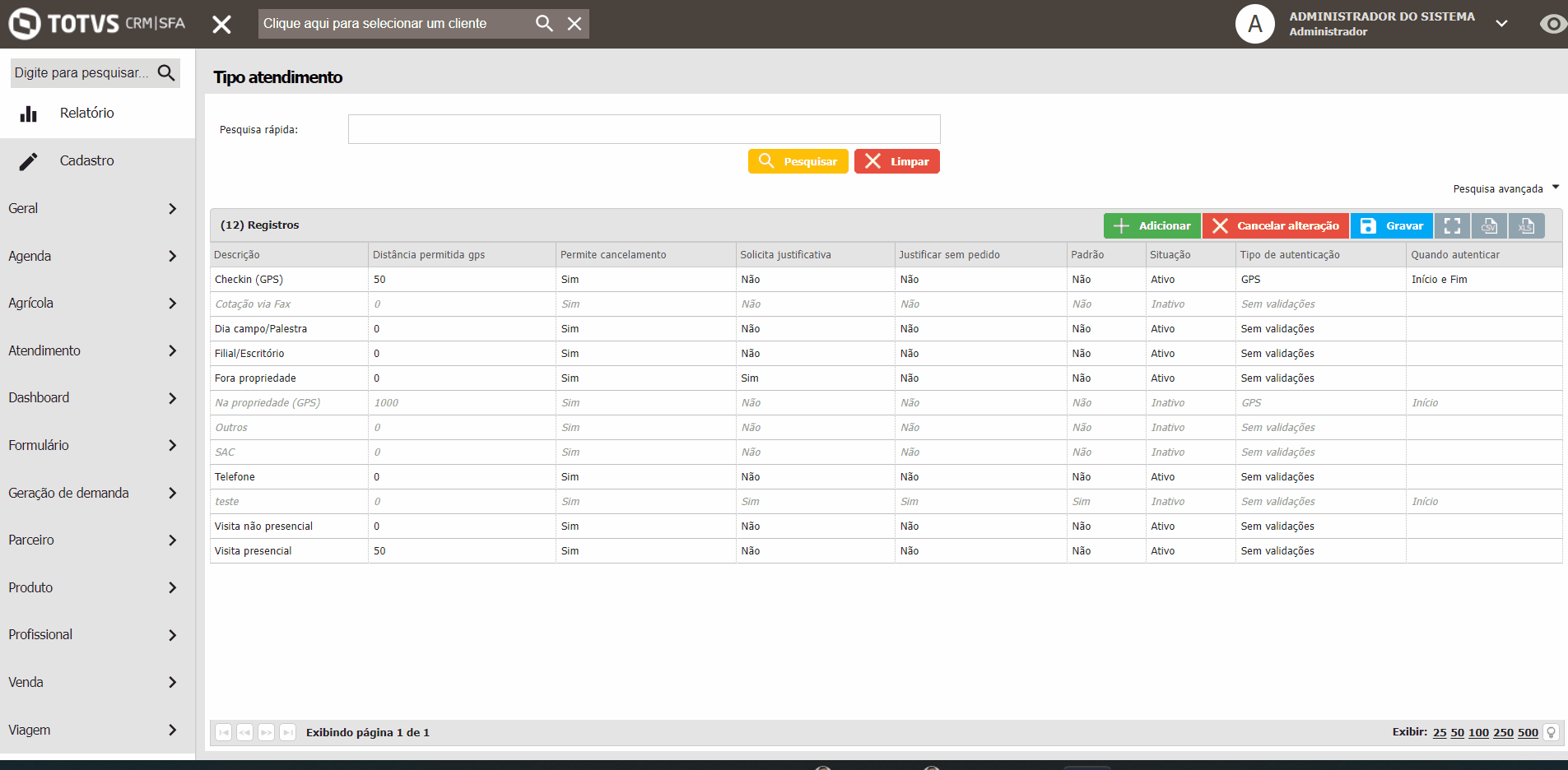The width and height of the screenshot is (1568, 770).
Task: Go to last page icon
Action: 287,732
